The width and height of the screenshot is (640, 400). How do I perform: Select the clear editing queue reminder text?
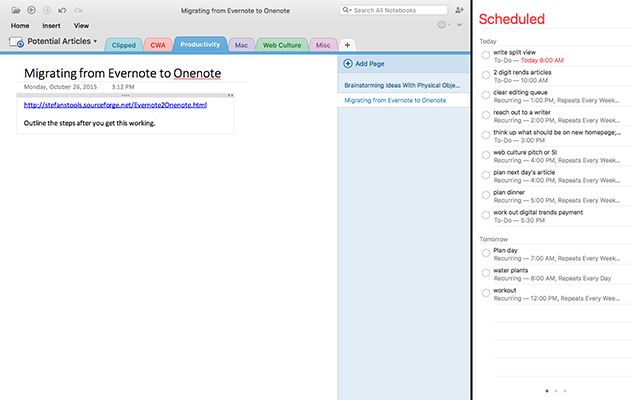click(520, 92)
